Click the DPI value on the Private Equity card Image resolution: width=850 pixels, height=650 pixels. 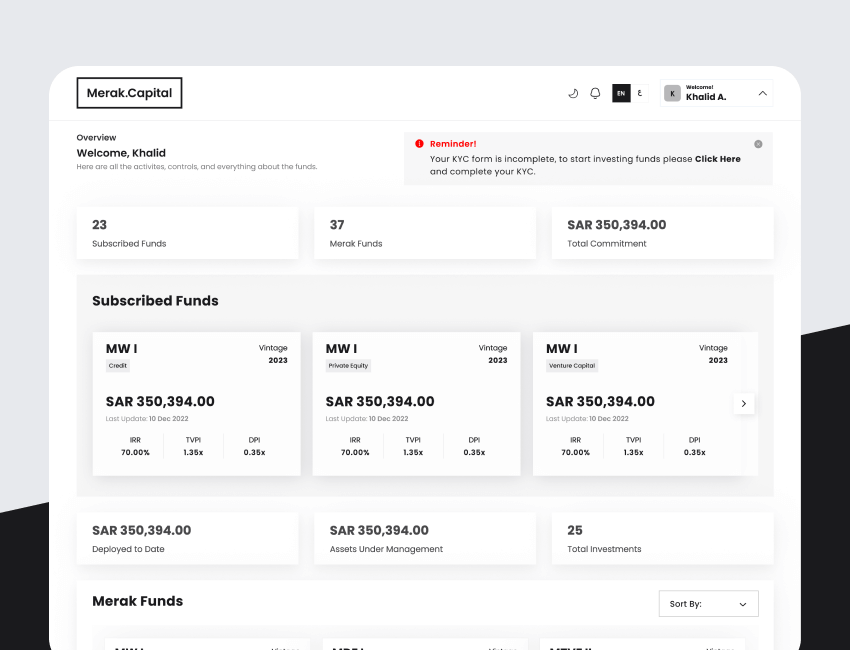coord(474,452)
